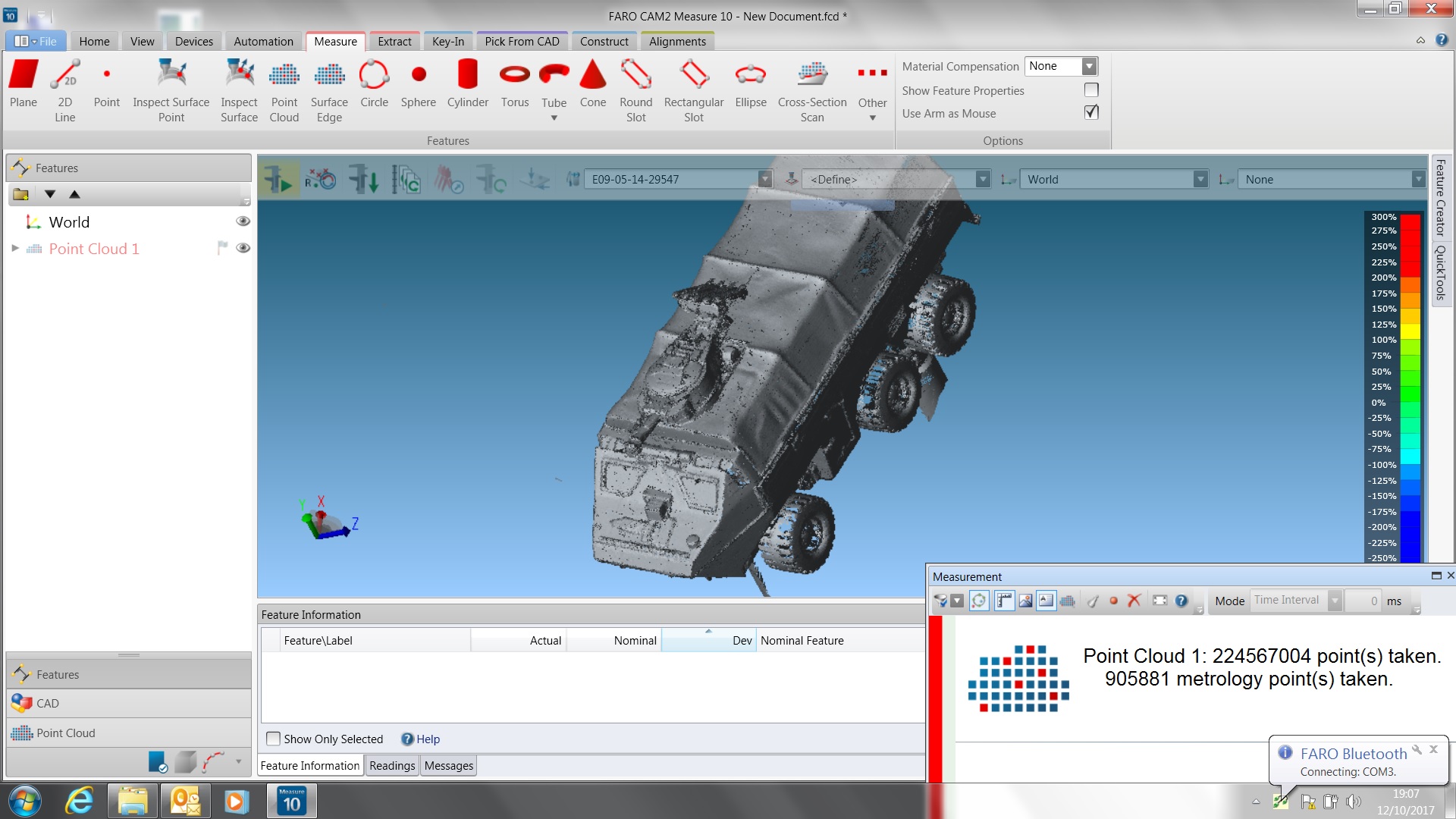Open the Time Interval mode dropdown
This screenshot has height=819, width=1456.
point(1335,601)
